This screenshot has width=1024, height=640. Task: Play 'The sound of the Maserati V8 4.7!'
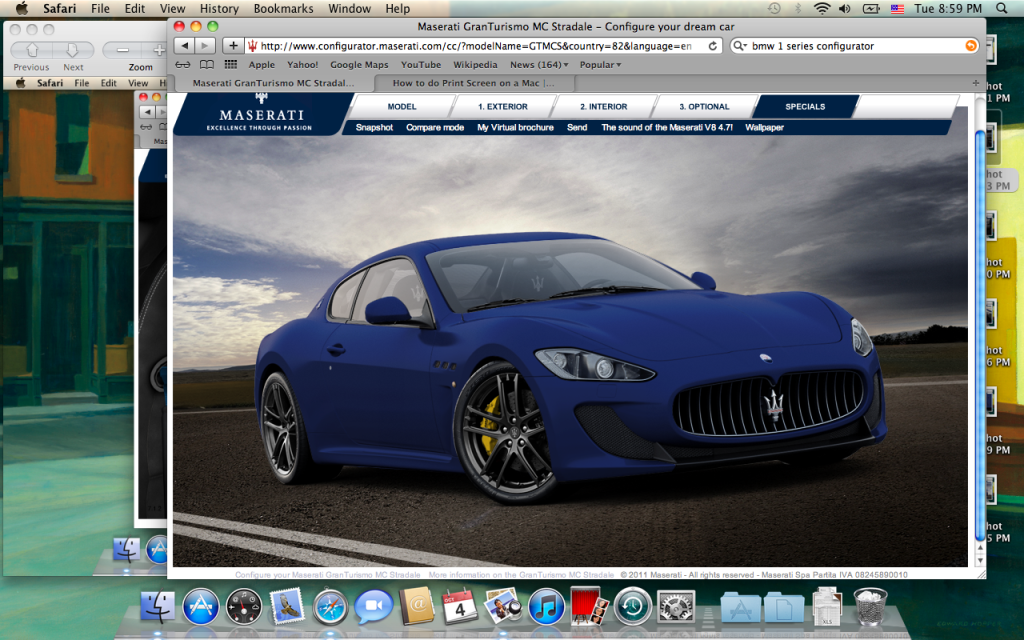click(667, 127)
